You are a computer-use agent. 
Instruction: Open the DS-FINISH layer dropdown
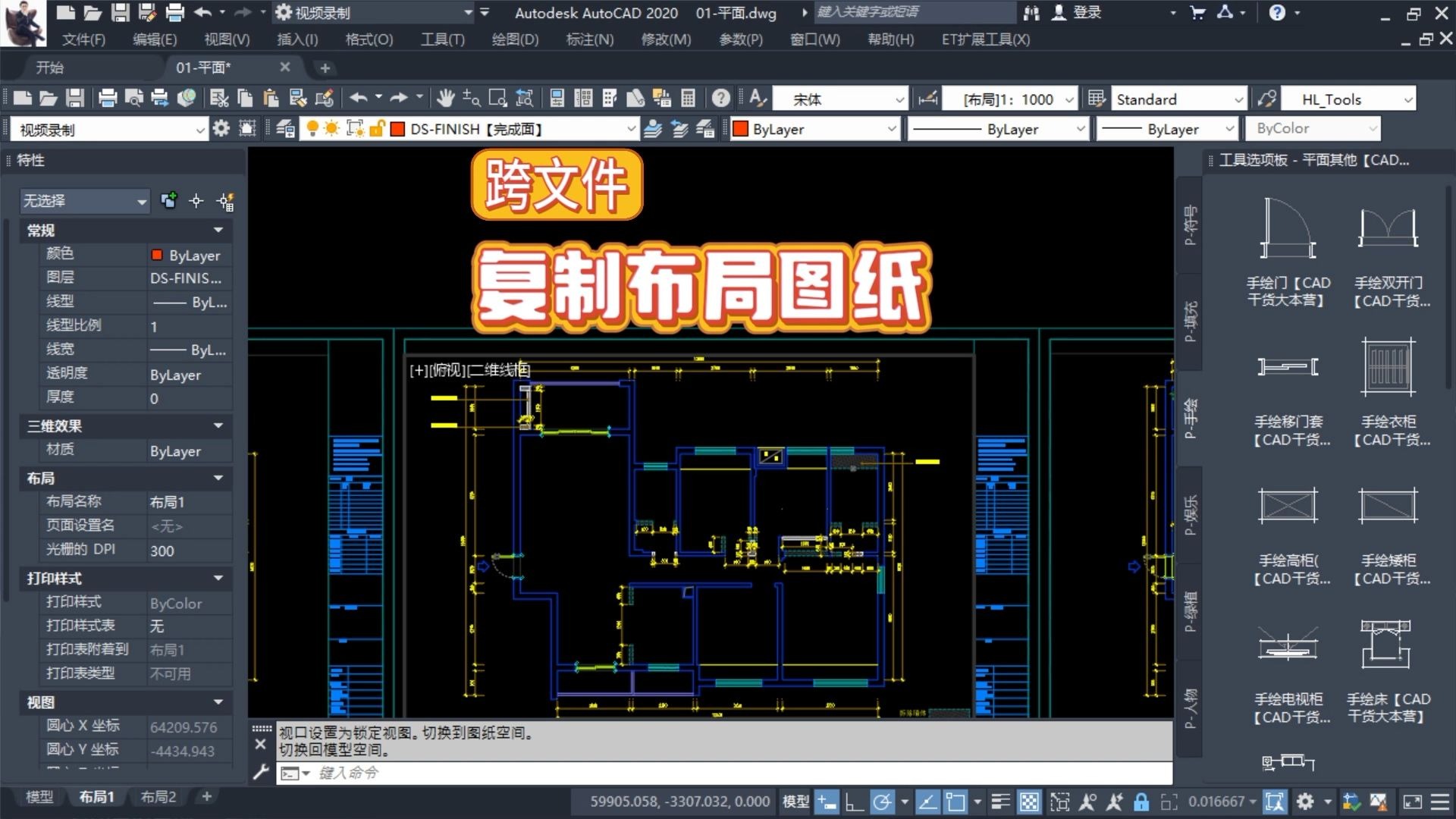point(632,129)
